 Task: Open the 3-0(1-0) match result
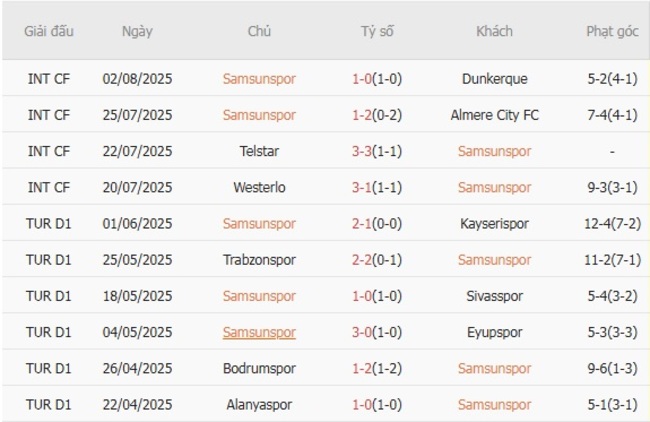click(x=376, y=332)
